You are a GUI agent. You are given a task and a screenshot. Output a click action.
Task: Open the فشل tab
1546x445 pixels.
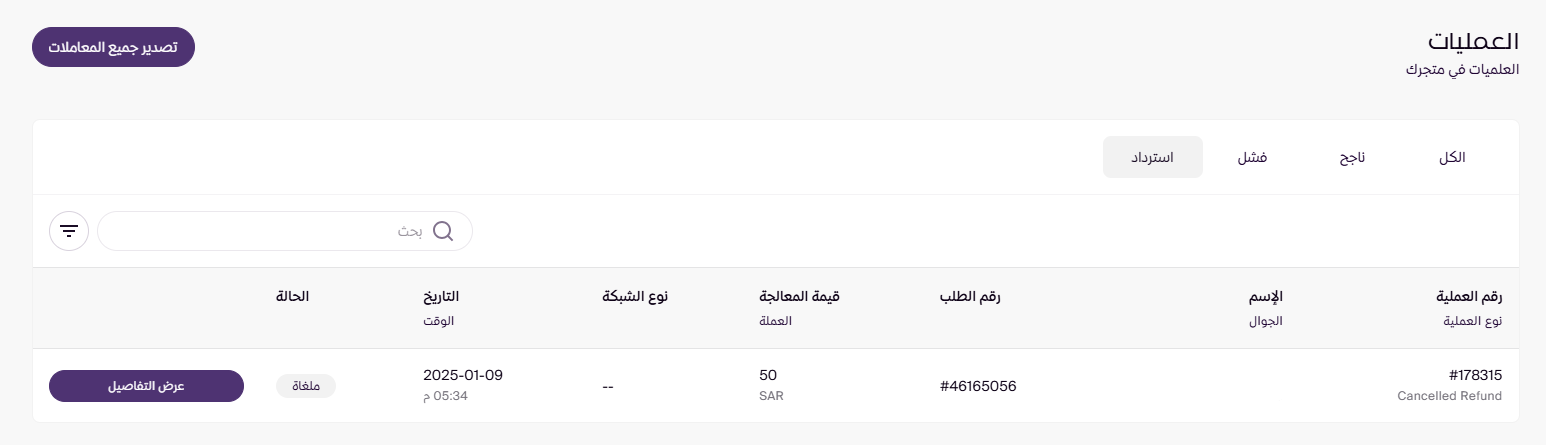pos(1253,158)
